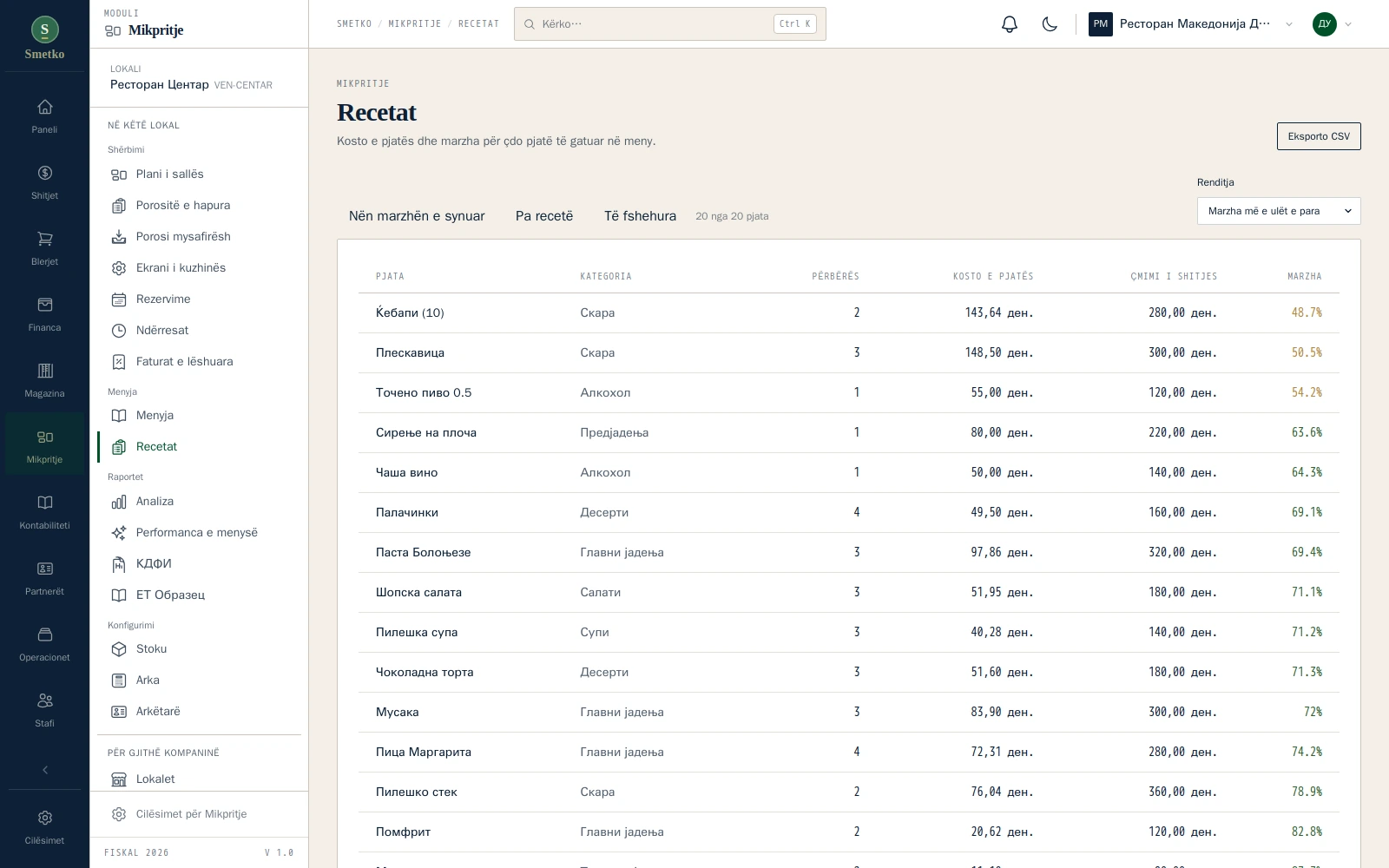Select Pa recetë tab
Viewport: 1389px width, 868px height.
[x=544, y=216]
